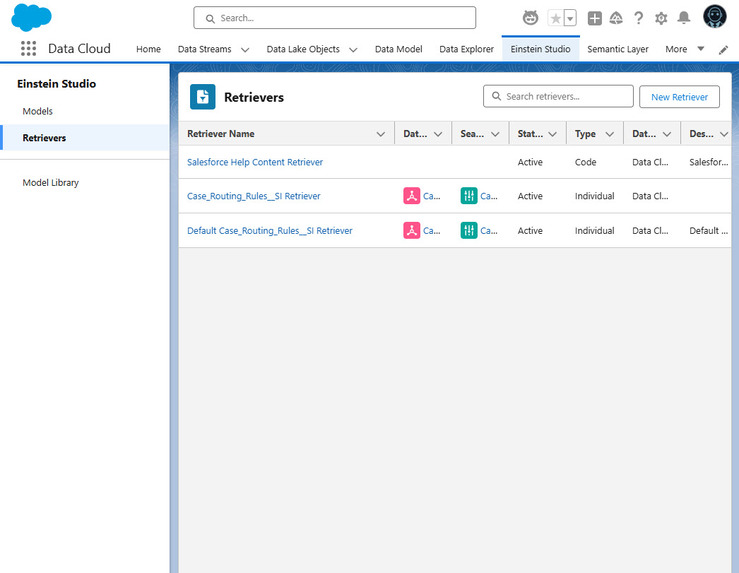Screen dimensions: 739x573
Task: Click the Search retrievers field
Action: [x=558, y=97]
